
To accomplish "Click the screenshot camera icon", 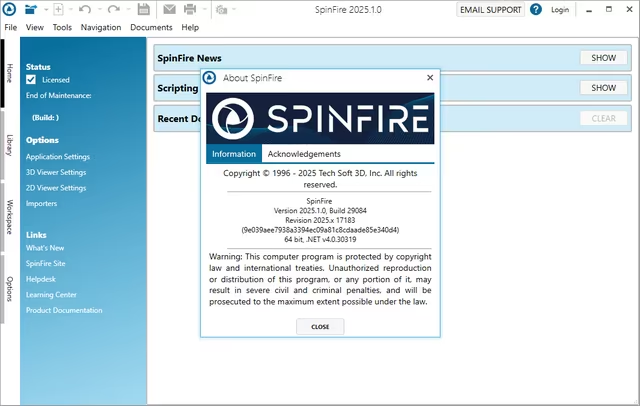I will click(222, 10).
